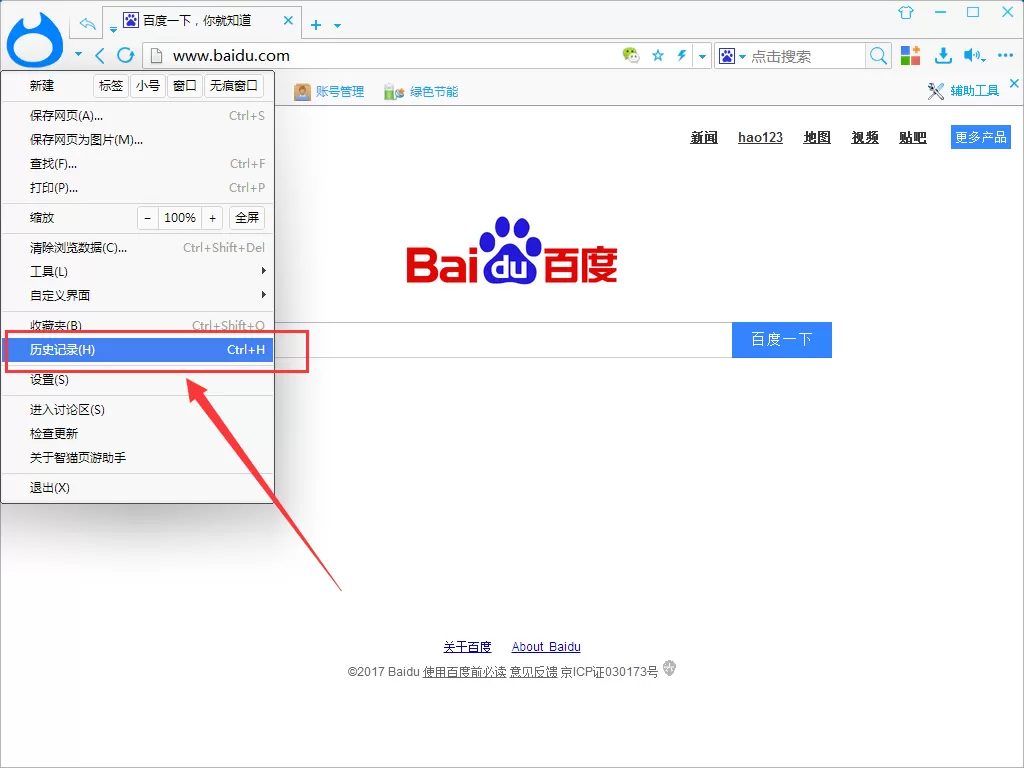Screen dimensions: 1024x768
Task: Click the speaker mute icon
Action: (x=972, y=56)
